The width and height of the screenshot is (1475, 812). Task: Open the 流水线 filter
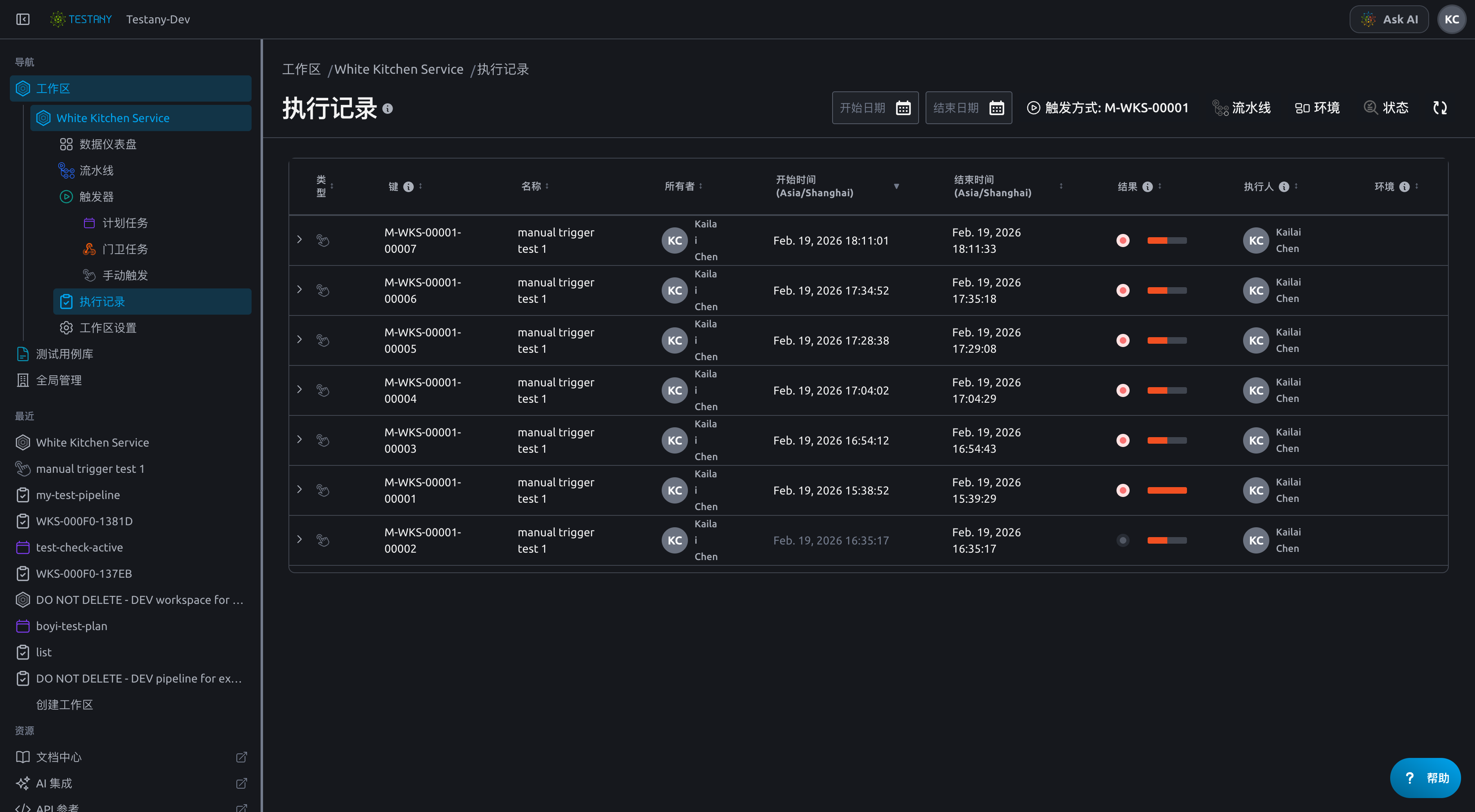[1241, 108]
